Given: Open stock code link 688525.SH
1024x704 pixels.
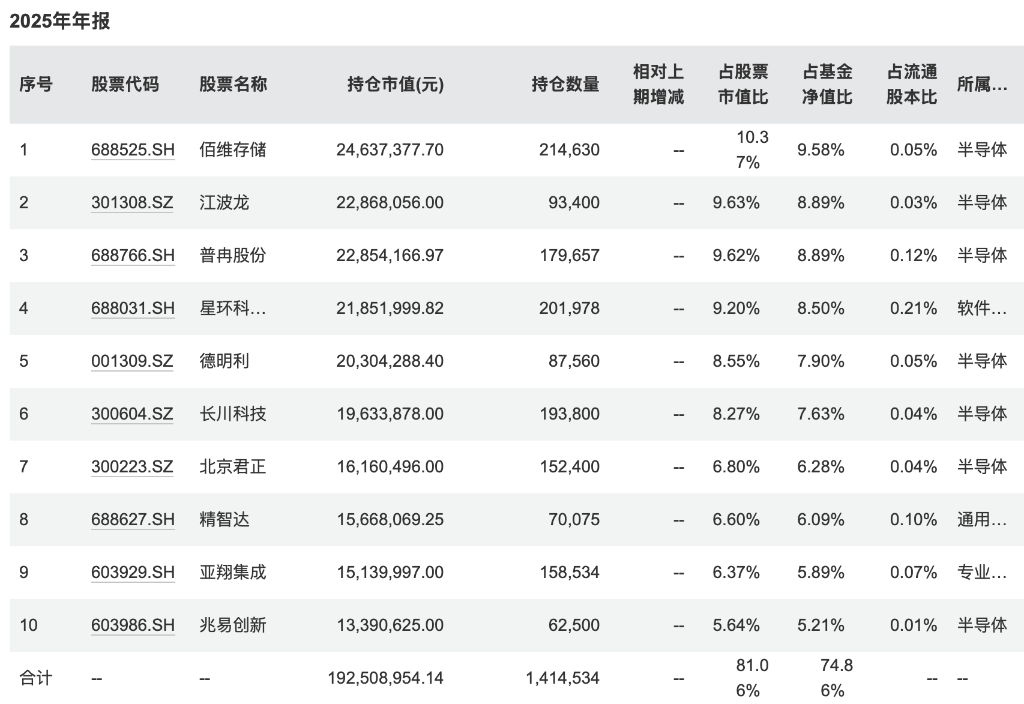Looking at the screenshot, I should [133, 150].
